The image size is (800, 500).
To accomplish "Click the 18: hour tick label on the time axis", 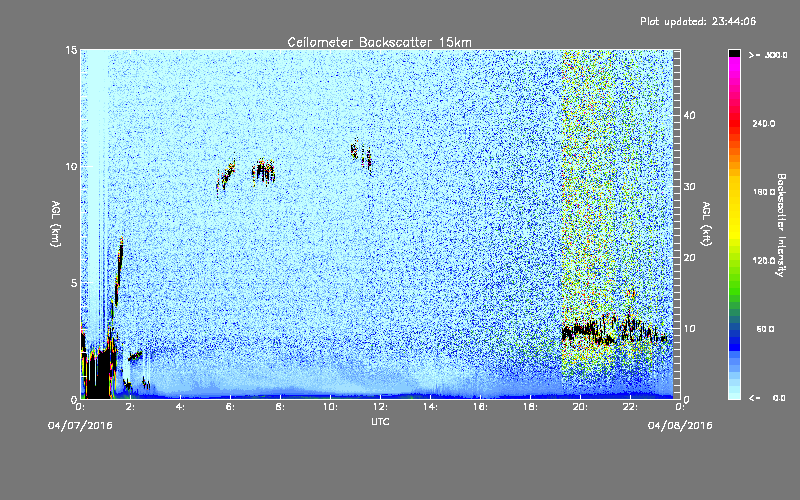I will click(530, 407).
